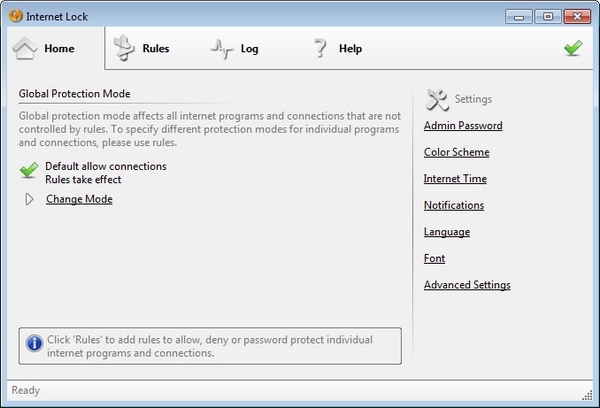Open Admin Password settings
The width and height of the screenshot is (600, 408).
click(x=463, y=126)
